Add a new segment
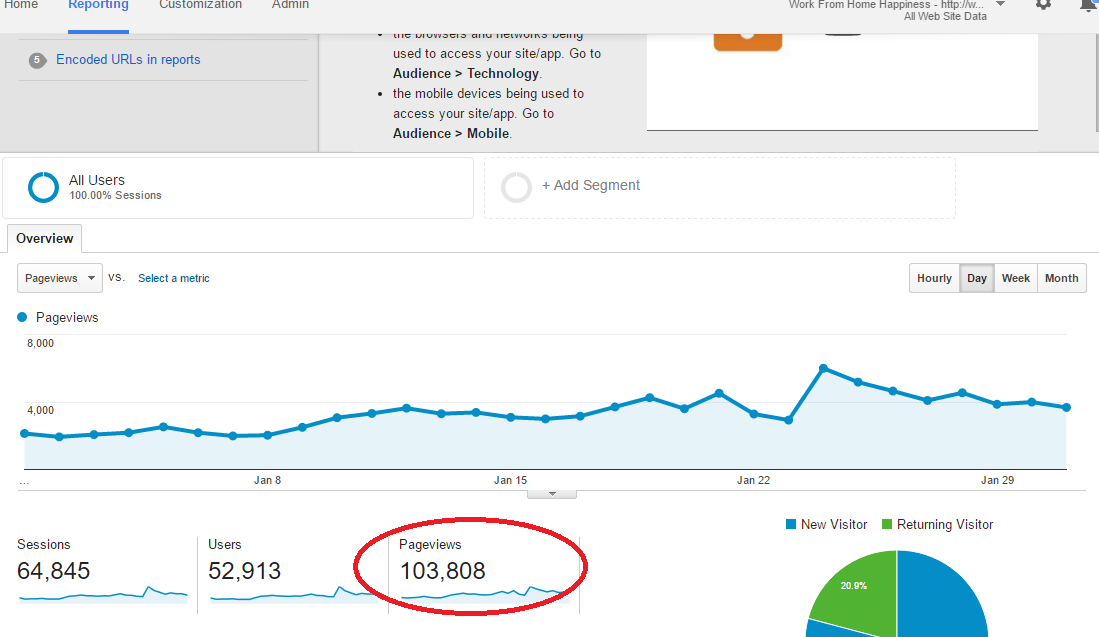1099x637 pixels. [720, 187]
